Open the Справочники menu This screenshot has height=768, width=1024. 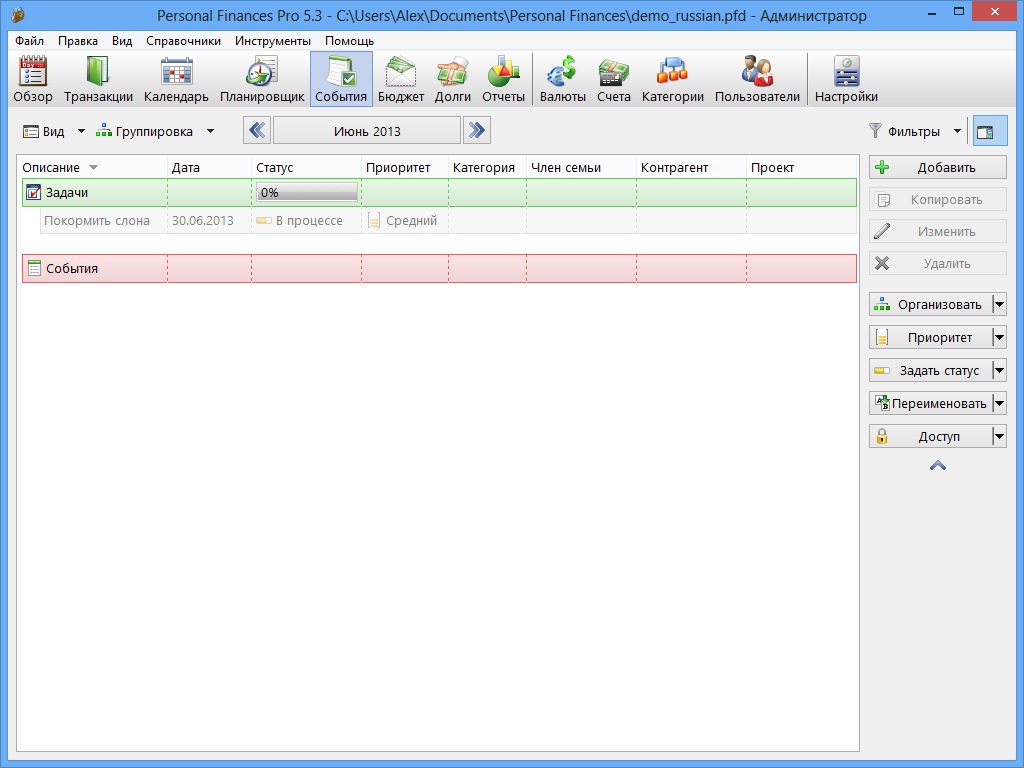click(183, 41)
